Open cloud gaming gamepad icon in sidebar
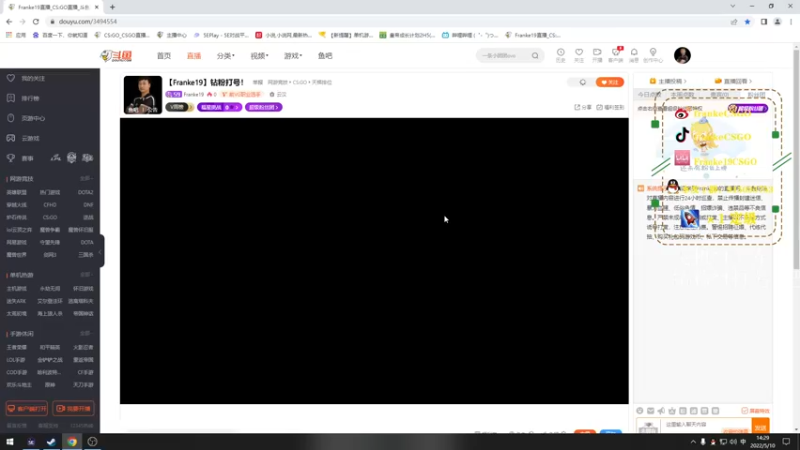 11,138
